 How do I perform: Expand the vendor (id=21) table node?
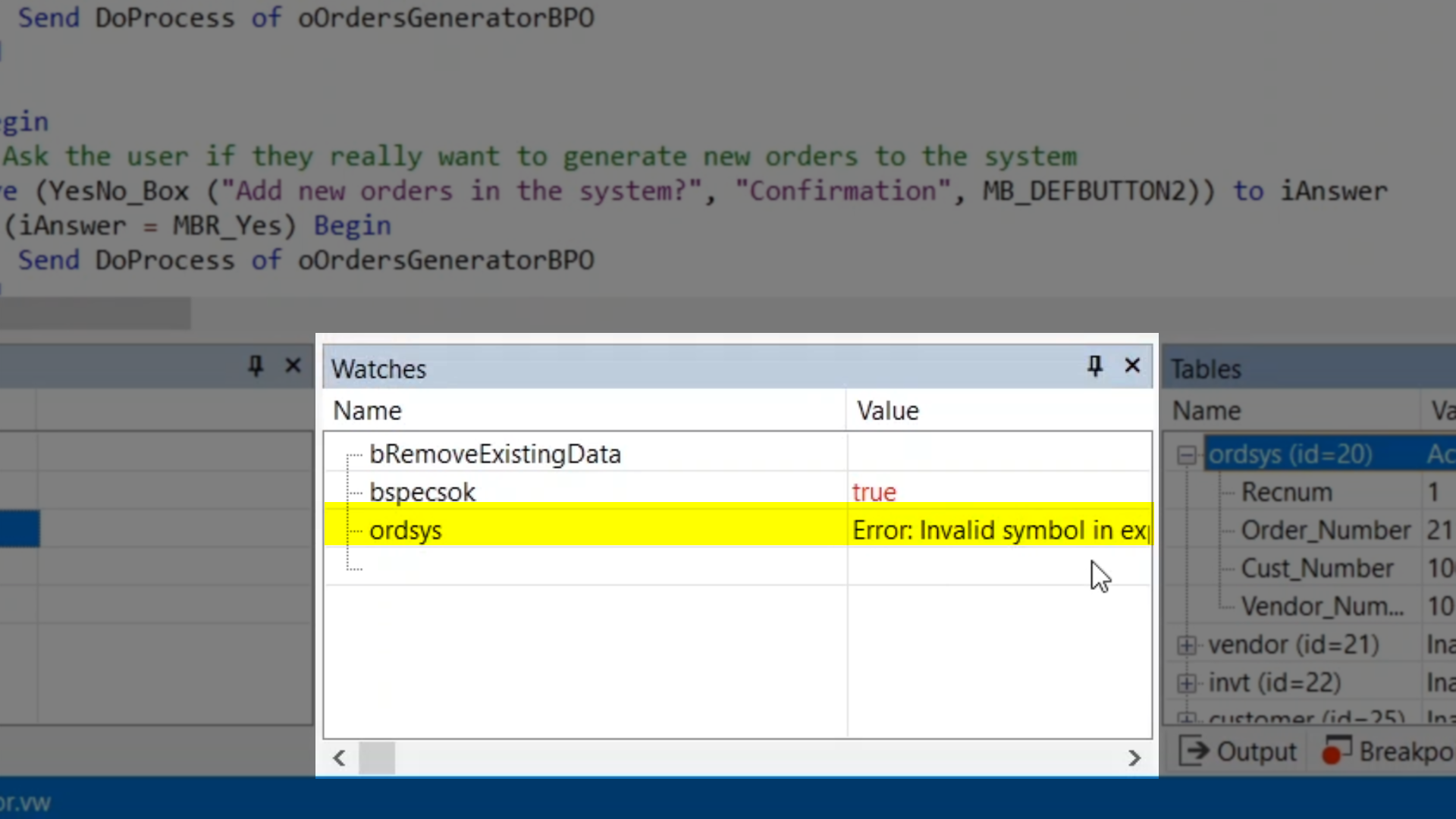(x=1186, y=645)
